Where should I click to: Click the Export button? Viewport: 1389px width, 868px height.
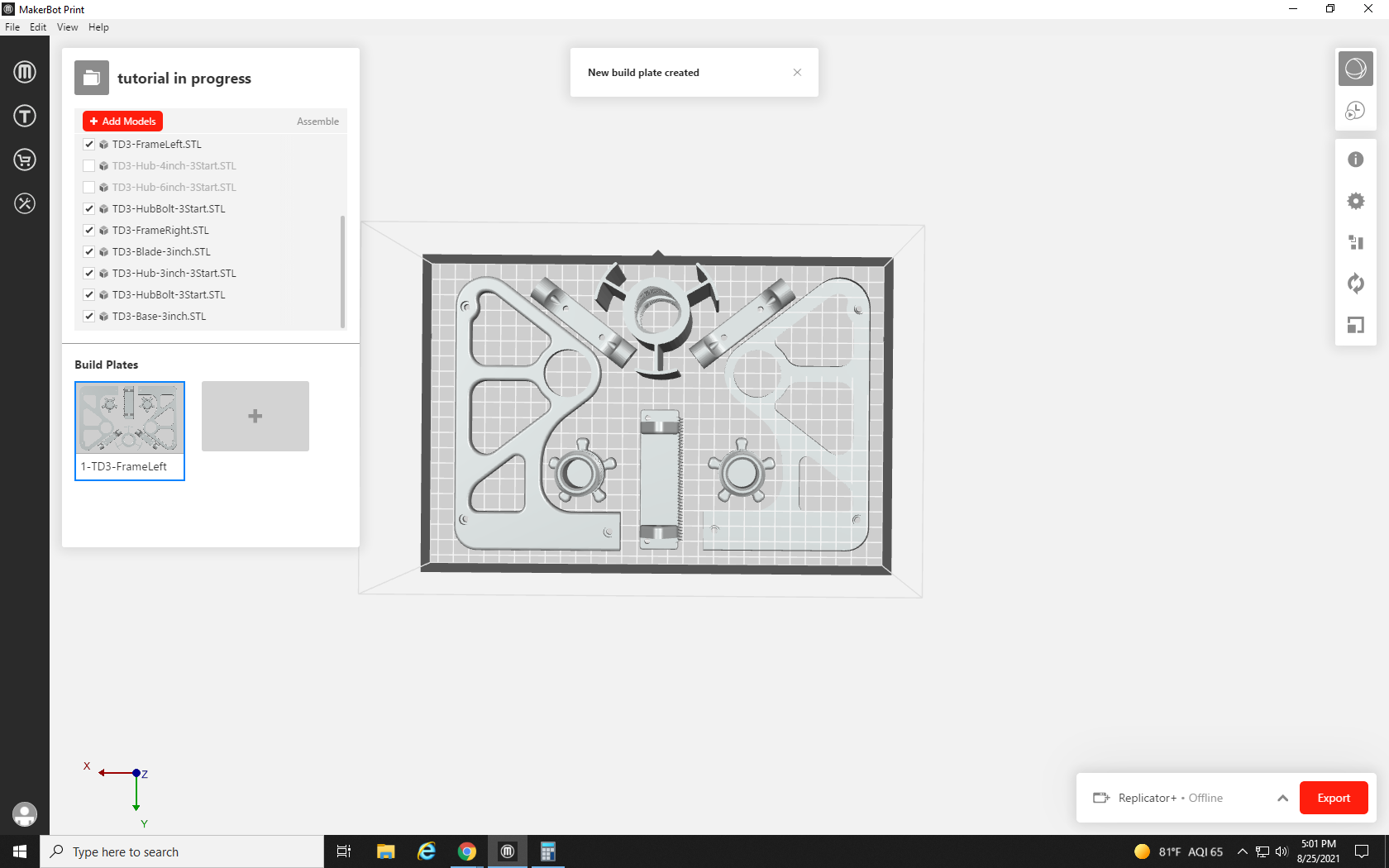1334,798
